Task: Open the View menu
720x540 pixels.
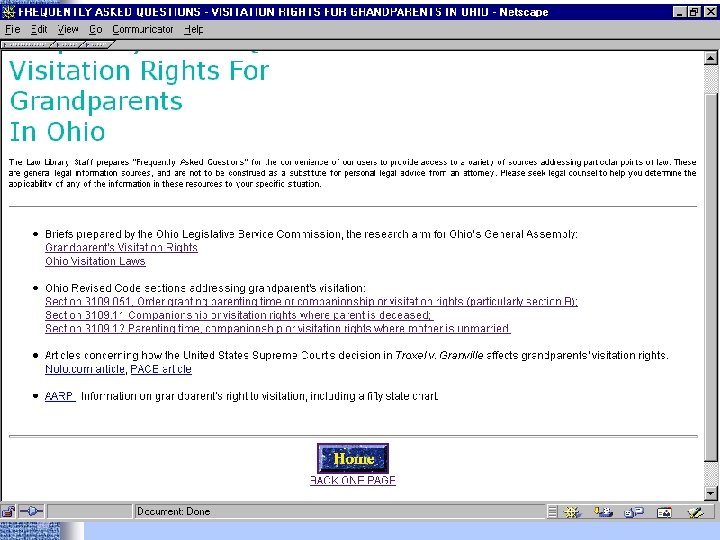Action: (x=68, y=29)
